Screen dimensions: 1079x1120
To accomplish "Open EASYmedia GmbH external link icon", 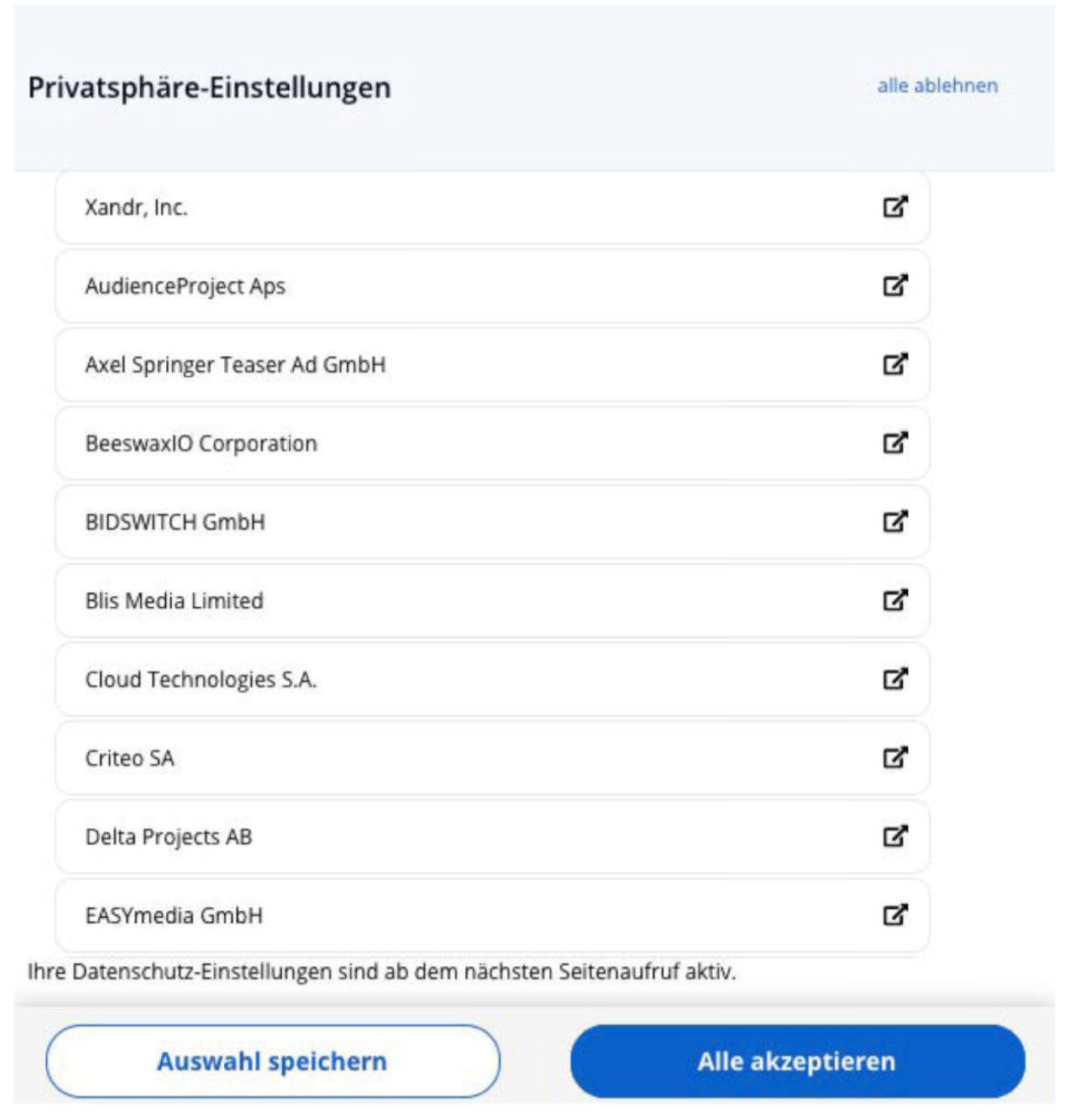I will (x=895, y=915).
